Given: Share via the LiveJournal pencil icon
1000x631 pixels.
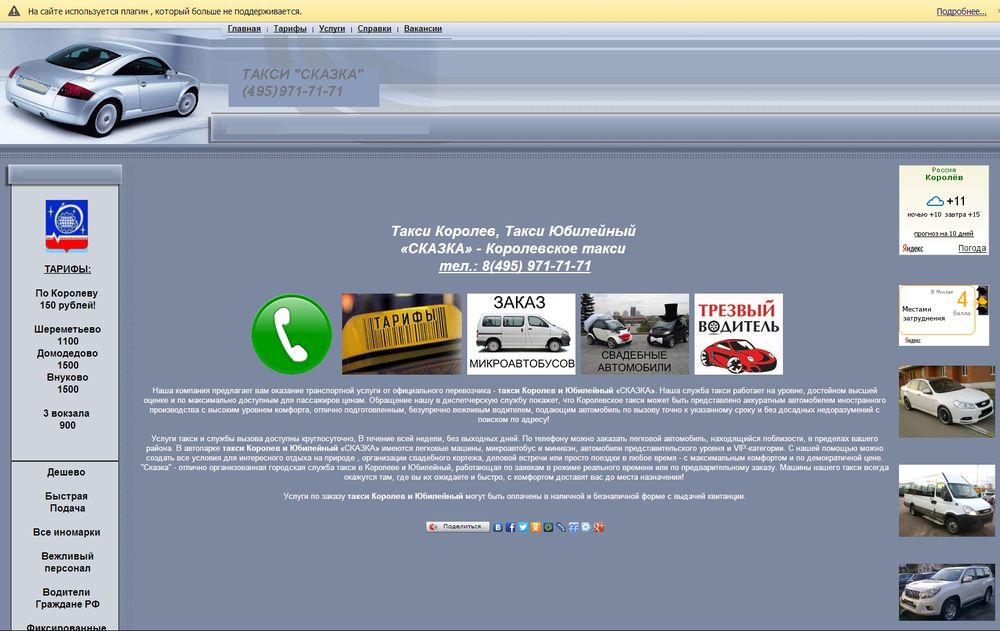Looking at the screenshot, I should point(561,527).
